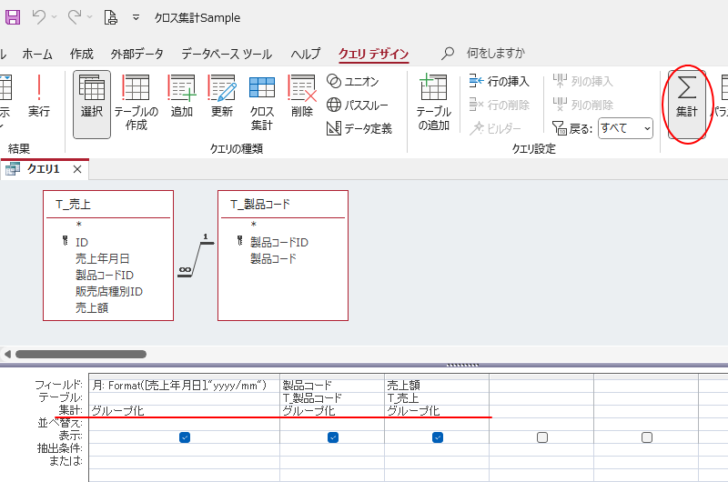Toggle the Σ 集計 totals button

687,104
